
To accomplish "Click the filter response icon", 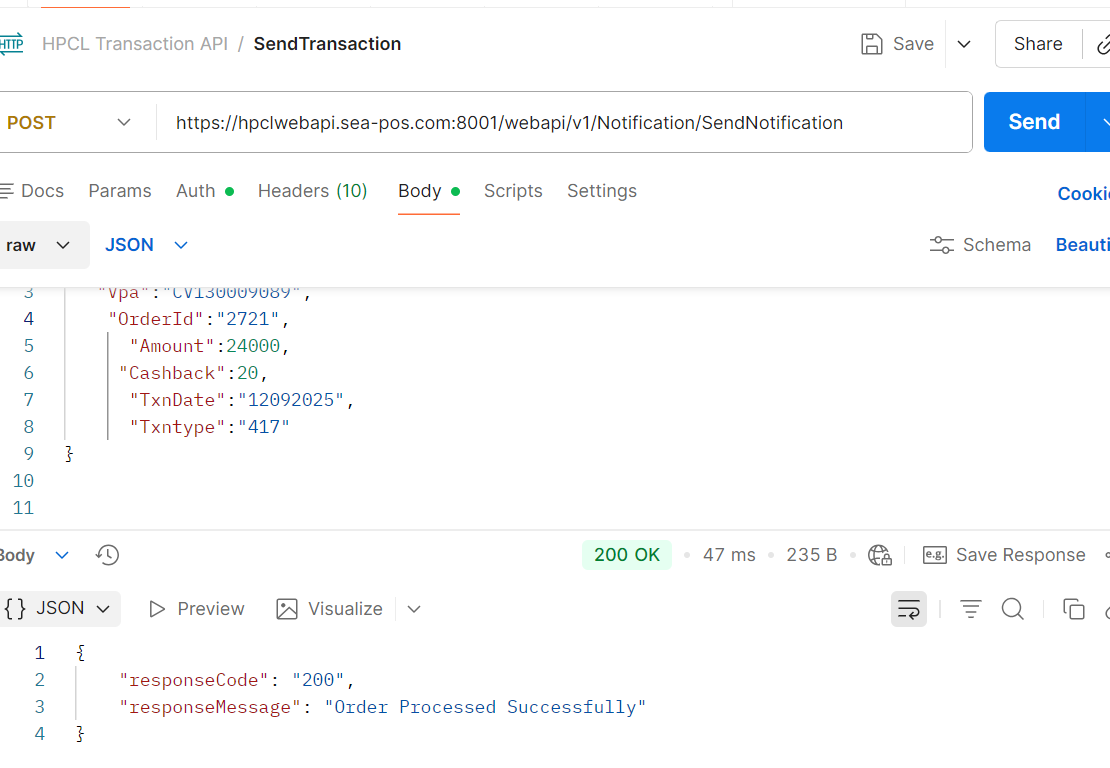I will [x=971, y=609].
